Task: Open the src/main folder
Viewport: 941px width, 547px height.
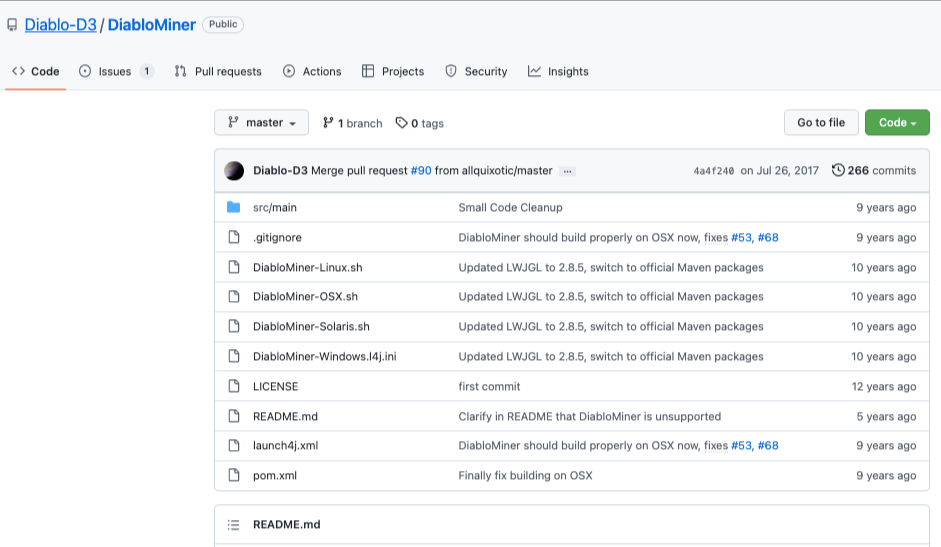Action: click(x=275, y=208)
